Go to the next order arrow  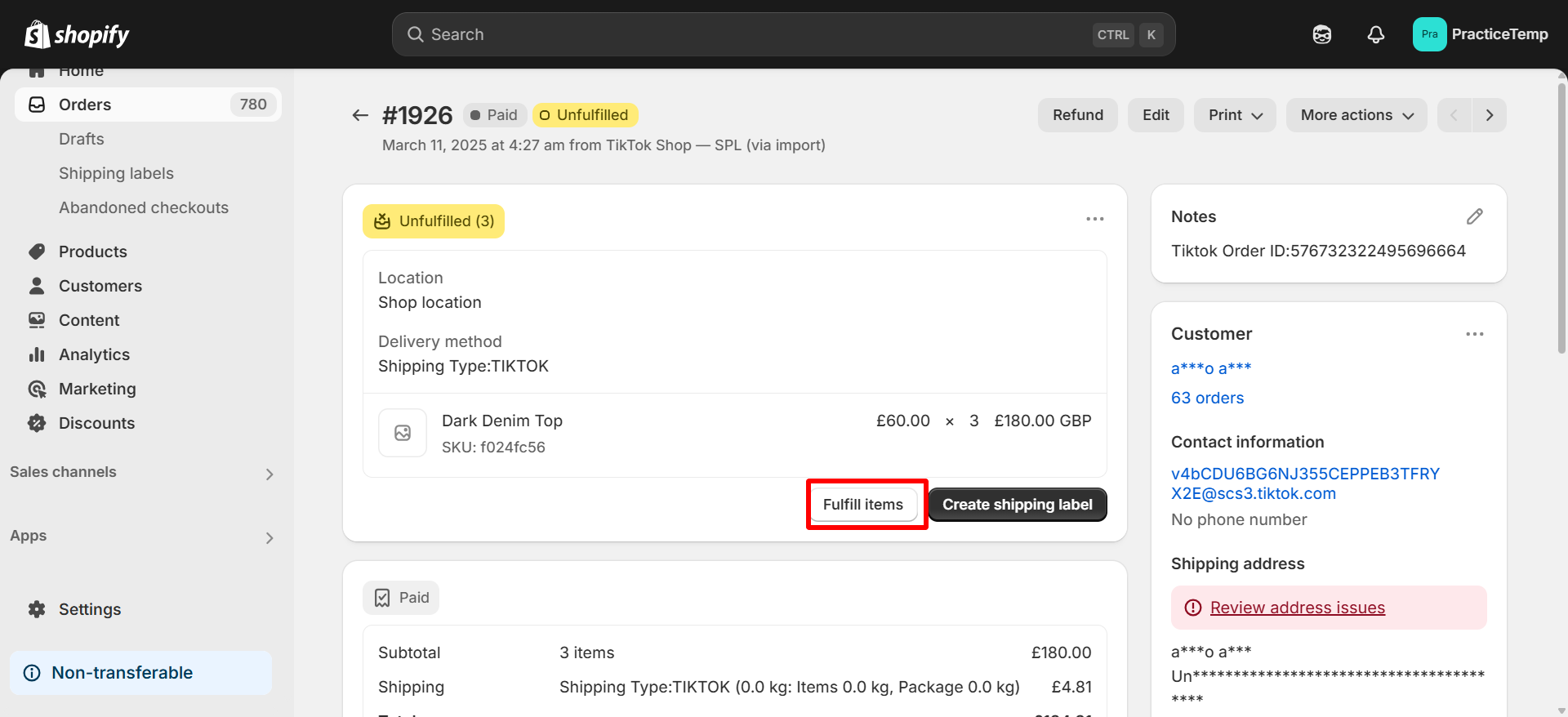click(x=1490, y=115)
